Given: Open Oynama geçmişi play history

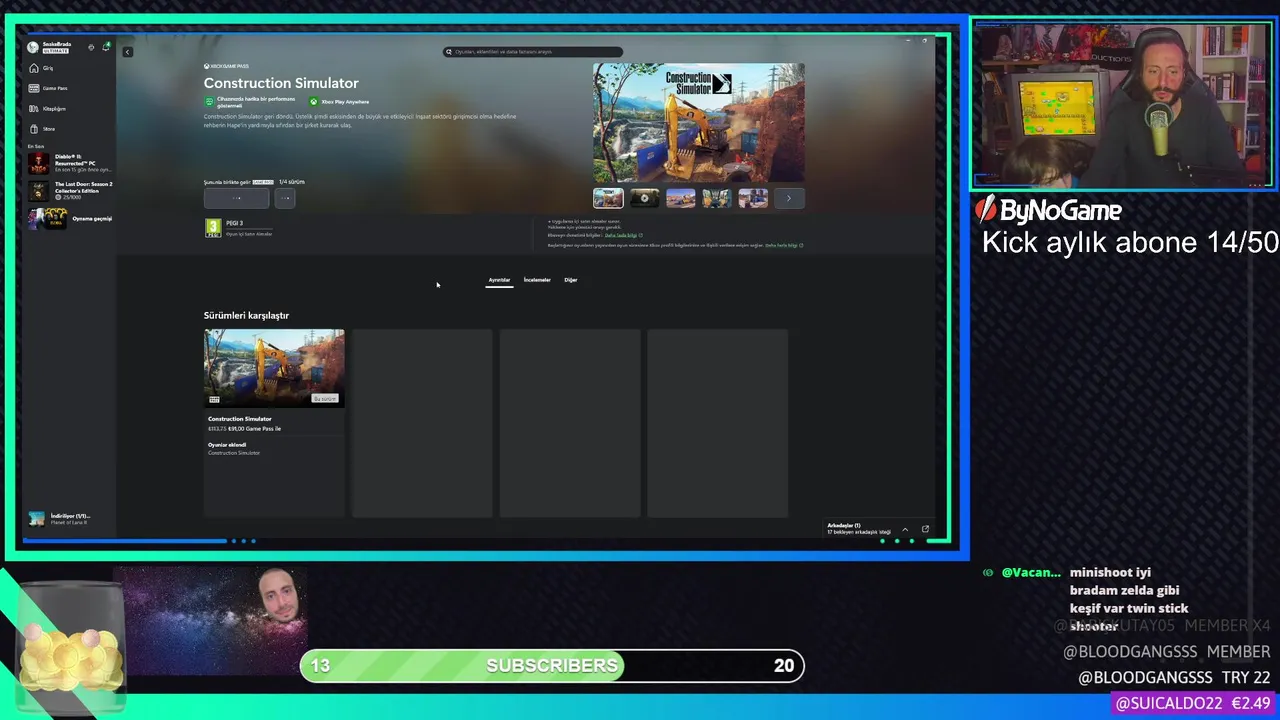Looking at the screenshot, I should pos(70,218).
